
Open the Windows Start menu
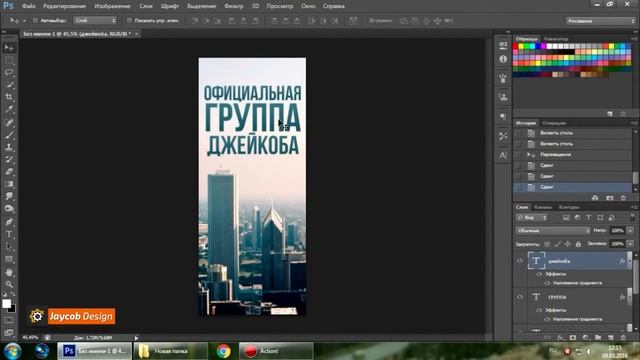coord(13,351)
